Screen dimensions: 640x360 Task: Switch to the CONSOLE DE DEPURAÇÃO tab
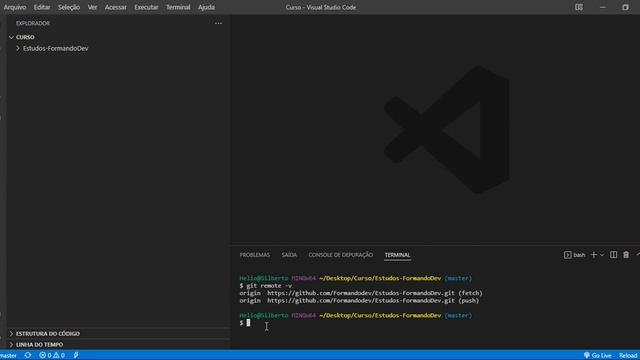point(340,255)
